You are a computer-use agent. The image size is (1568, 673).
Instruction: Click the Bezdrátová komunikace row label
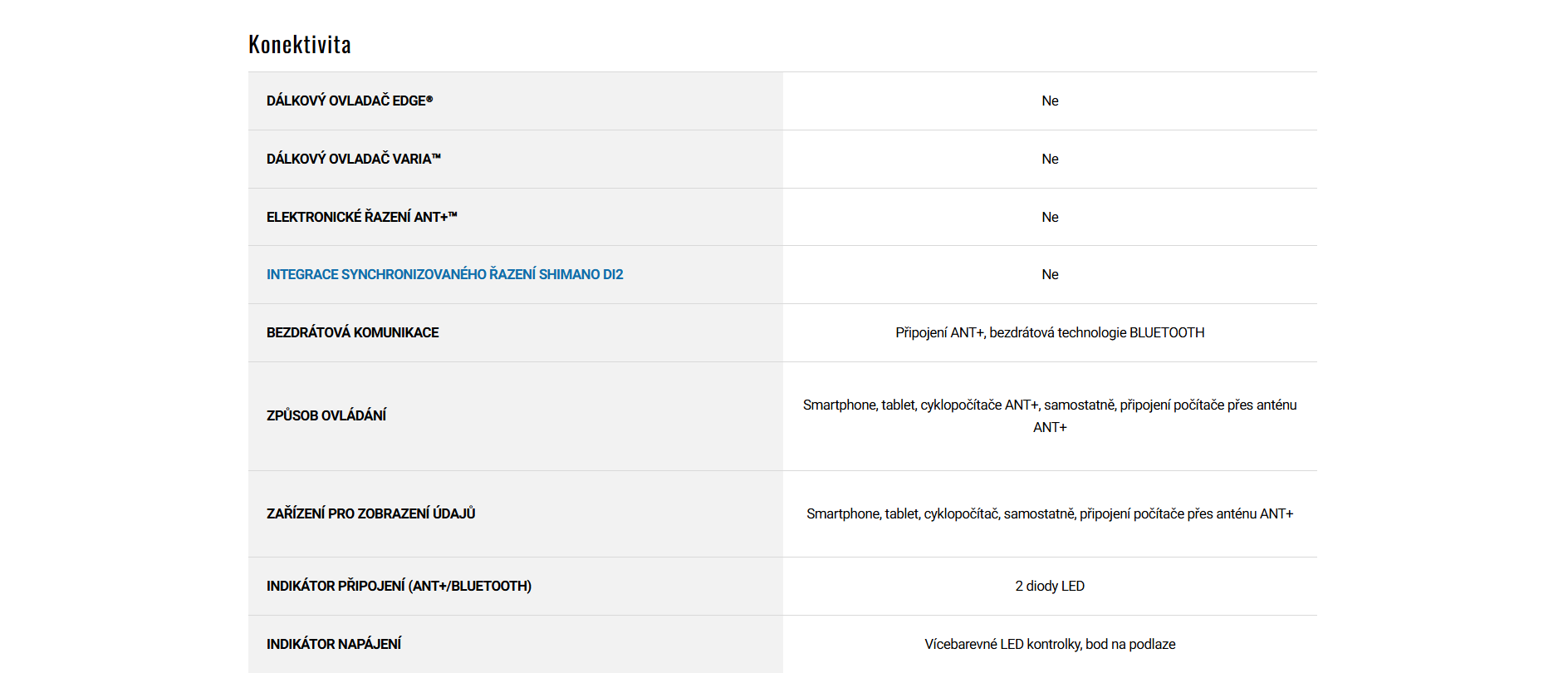[x=352, y=332]
